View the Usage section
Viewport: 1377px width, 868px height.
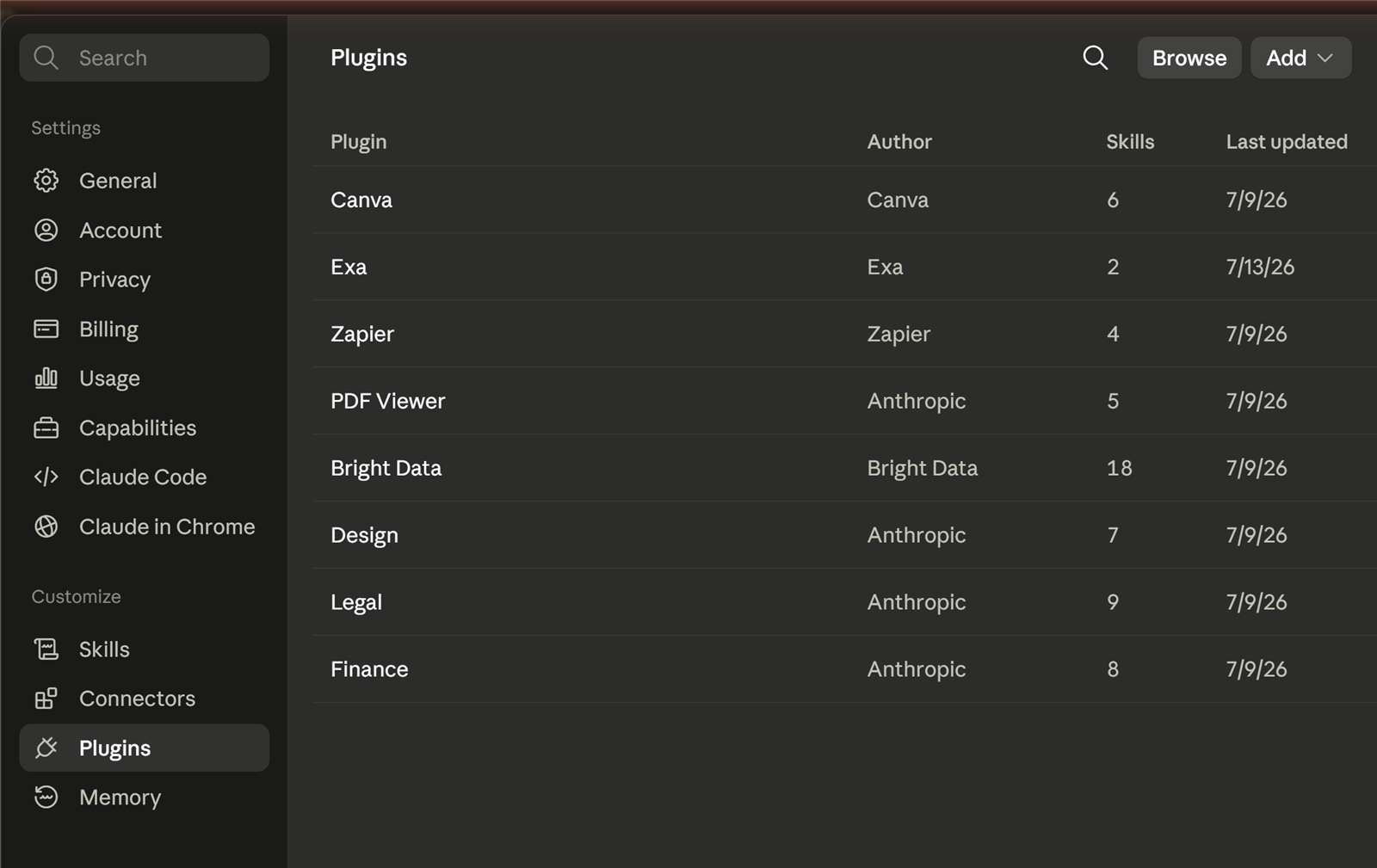(x=145, y=379)
